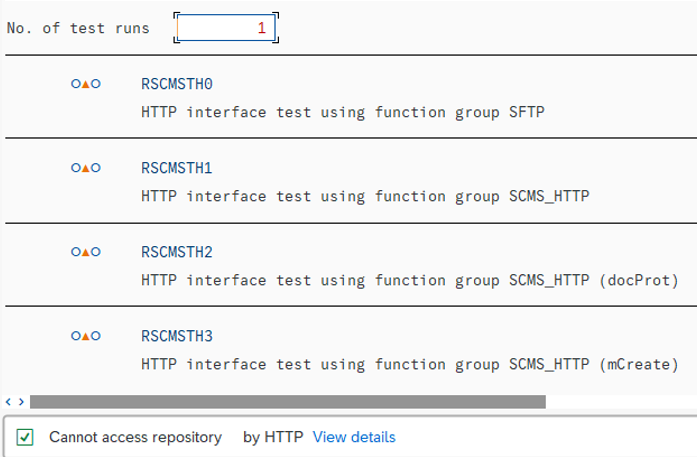Click the left scroll arrow
The image size is (697, 457).
pyautogui.click(x=8, y=402)
